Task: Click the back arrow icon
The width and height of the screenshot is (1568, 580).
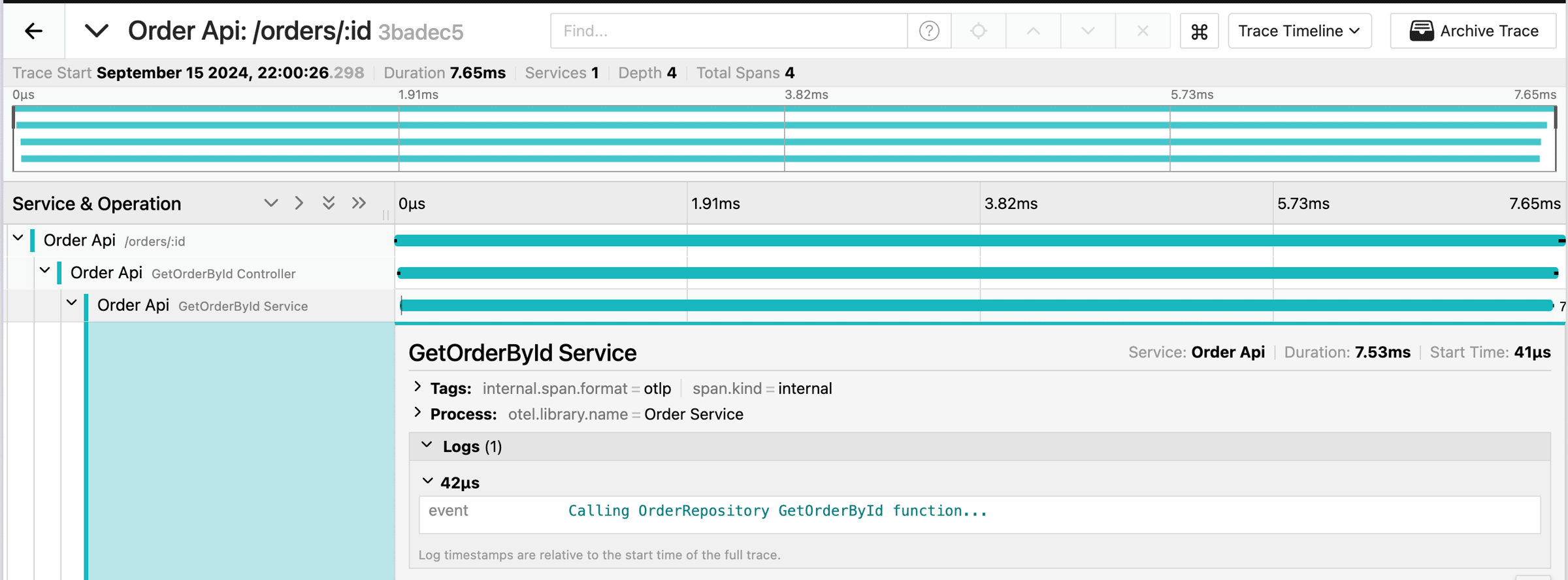Action: (33, 31)
